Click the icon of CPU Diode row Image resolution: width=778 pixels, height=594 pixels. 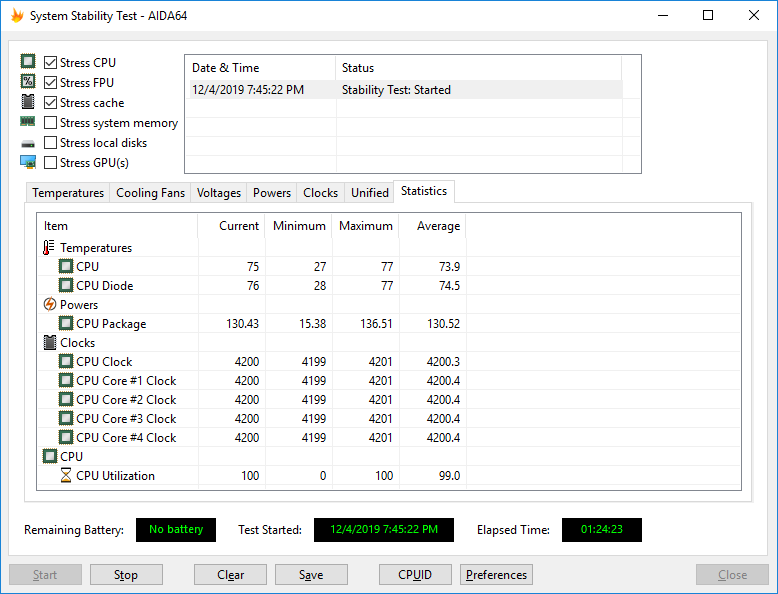[65, 285]
